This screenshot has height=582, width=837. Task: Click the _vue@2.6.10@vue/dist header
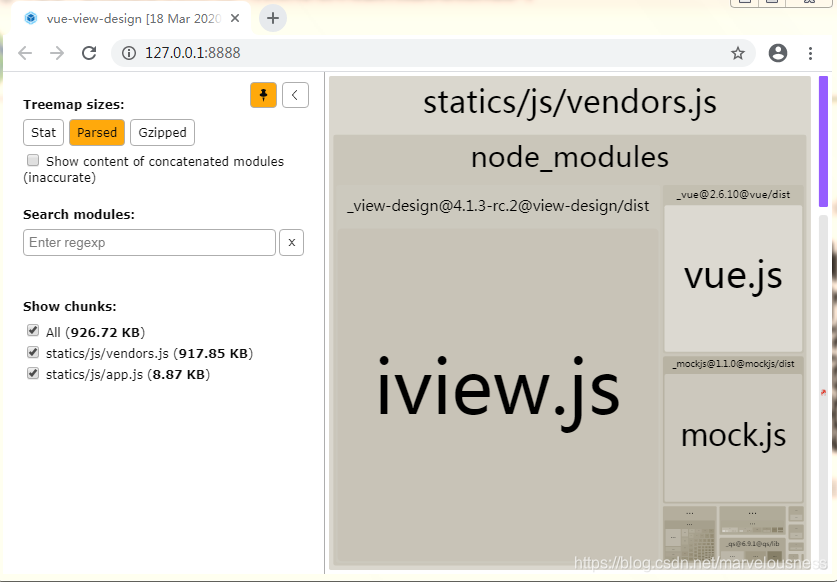tap(733, 195)
